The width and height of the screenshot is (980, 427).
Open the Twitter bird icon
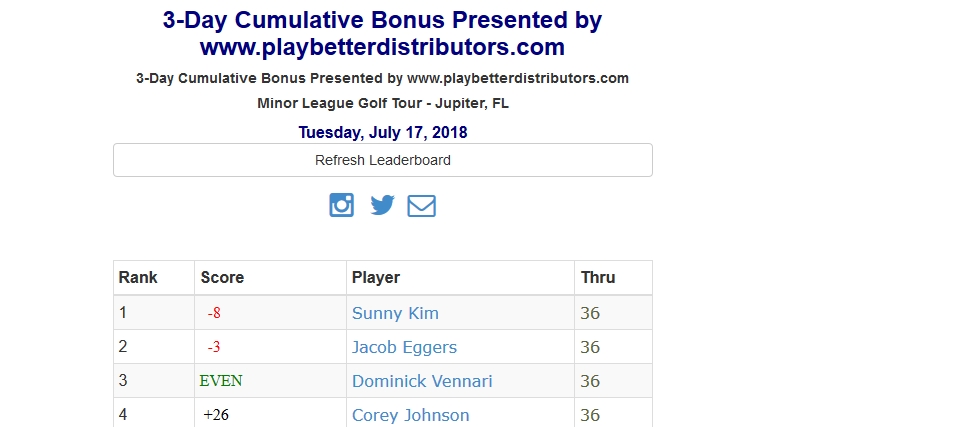382,205
